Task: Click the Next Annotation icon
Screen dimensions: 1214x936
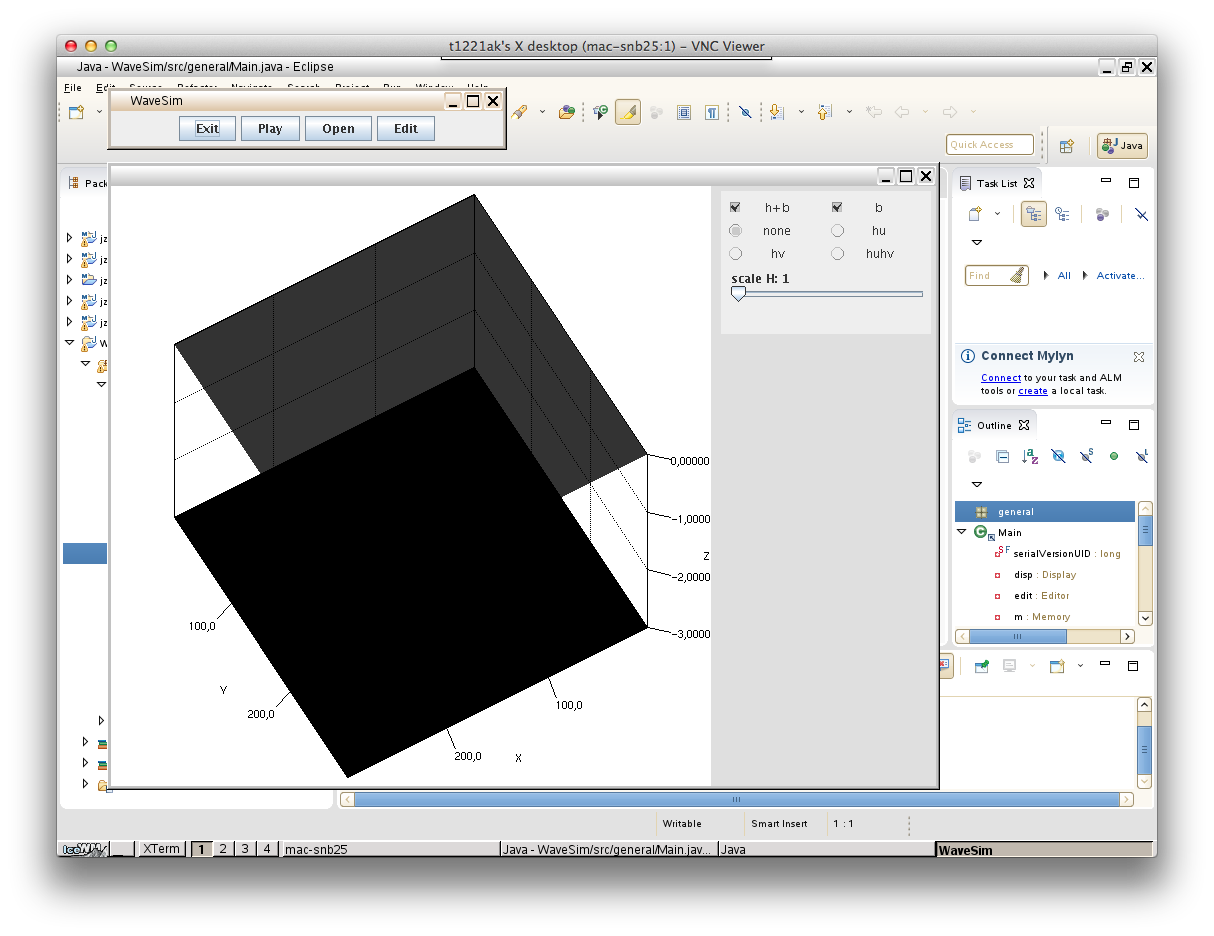Action: pyautogui.click(x=777, y=112)
